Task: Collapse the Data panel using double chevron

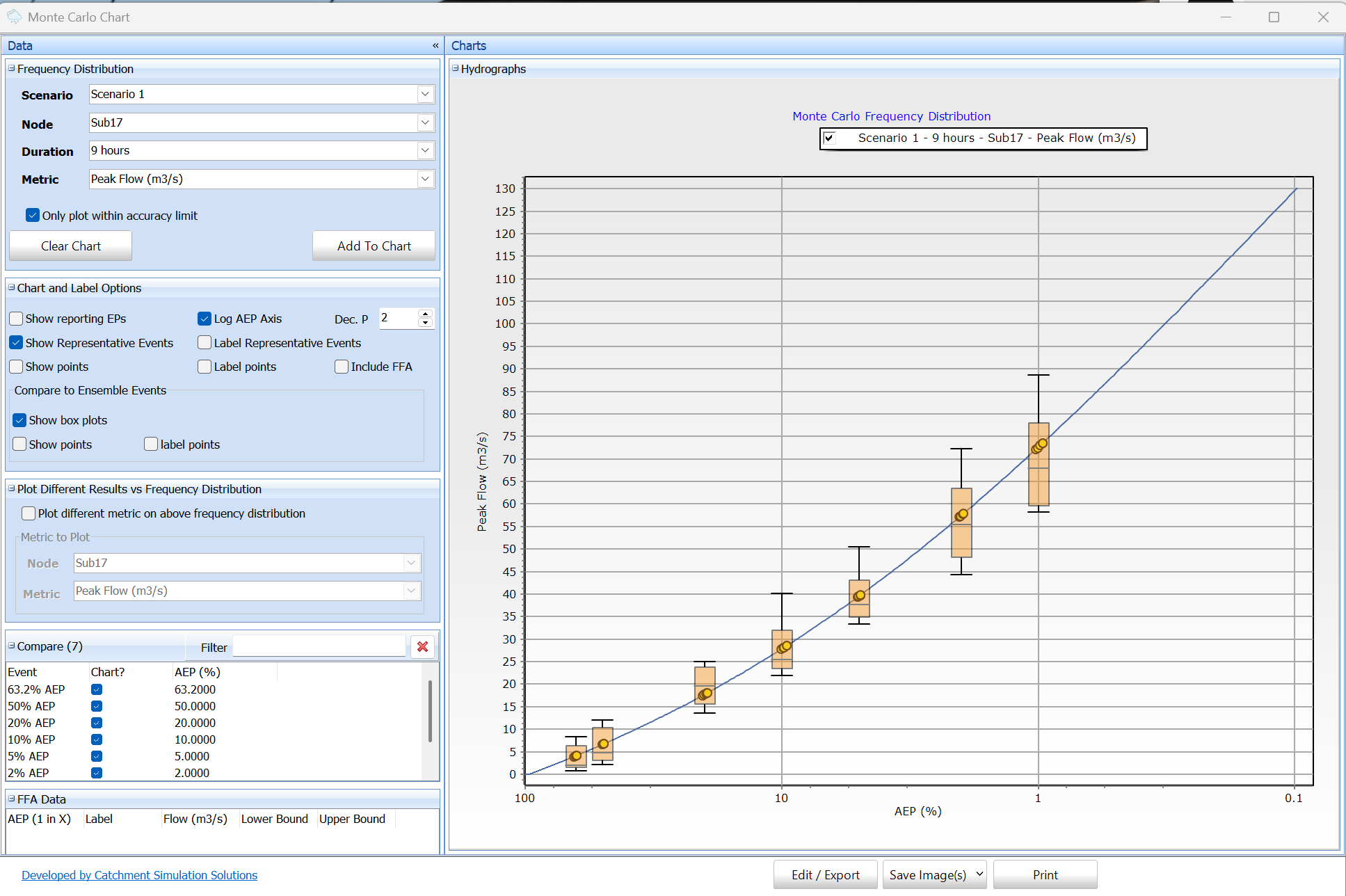Action: (435, 46)
